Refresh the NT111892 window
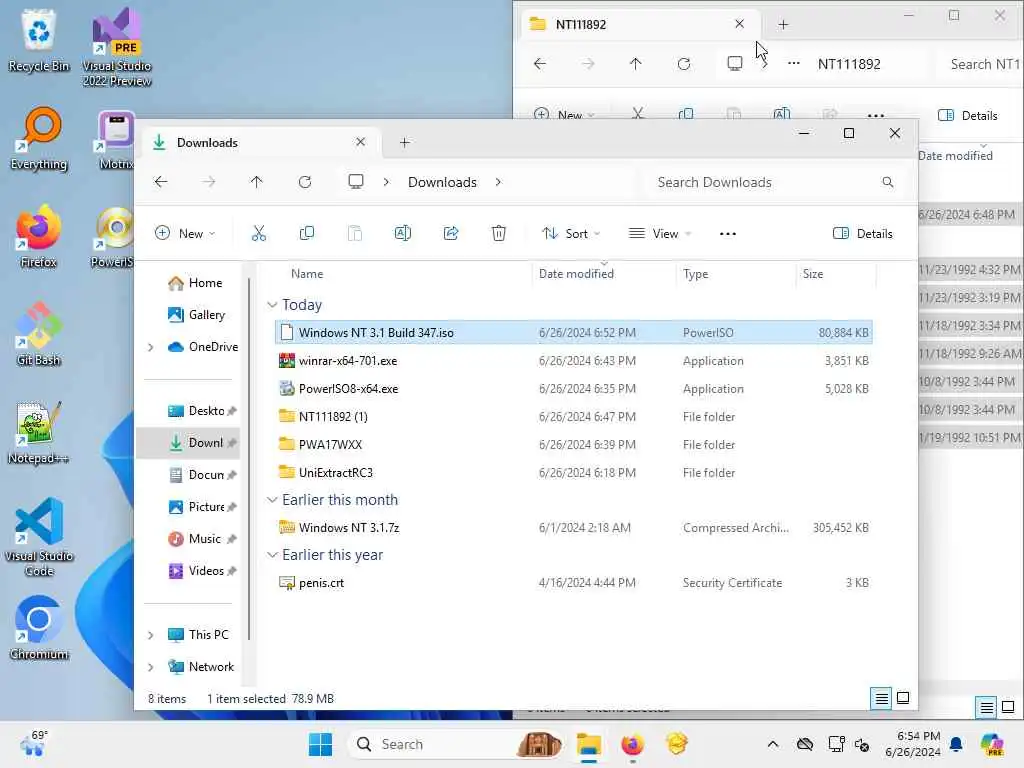 (x=684, y=64)
